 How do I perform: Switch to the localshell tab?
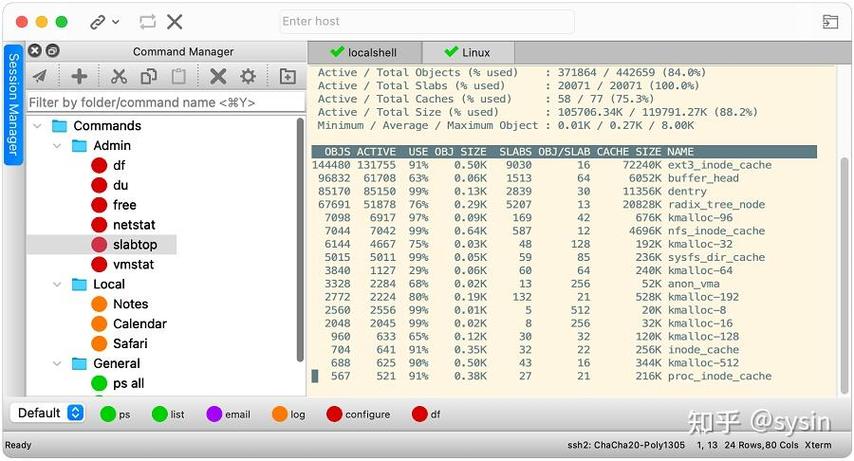[x=364, y=53]
